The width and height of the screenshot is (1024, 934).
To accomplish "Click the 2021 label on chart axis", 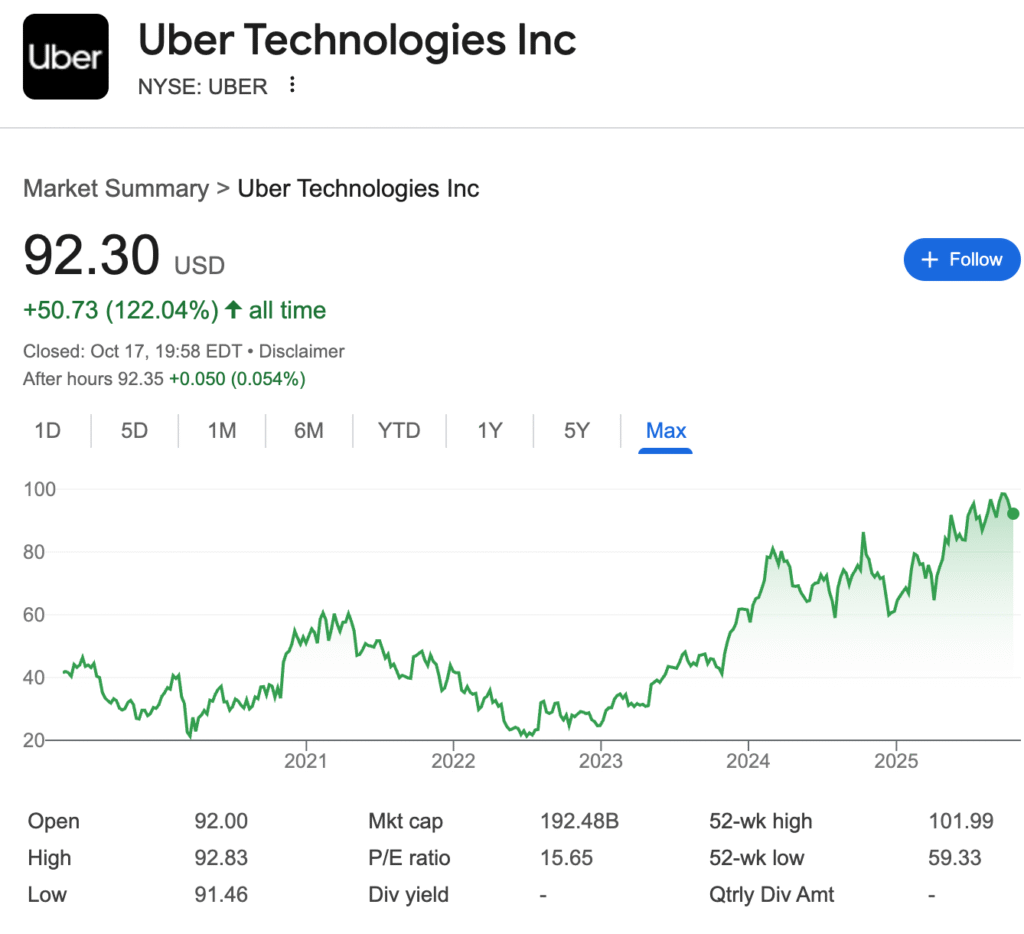I will point(305,762).
